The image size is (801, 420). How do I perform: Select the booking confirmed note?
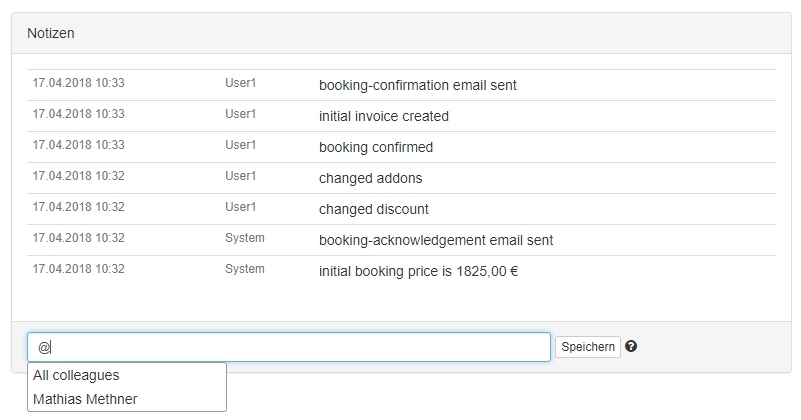[x=375, y=147]
